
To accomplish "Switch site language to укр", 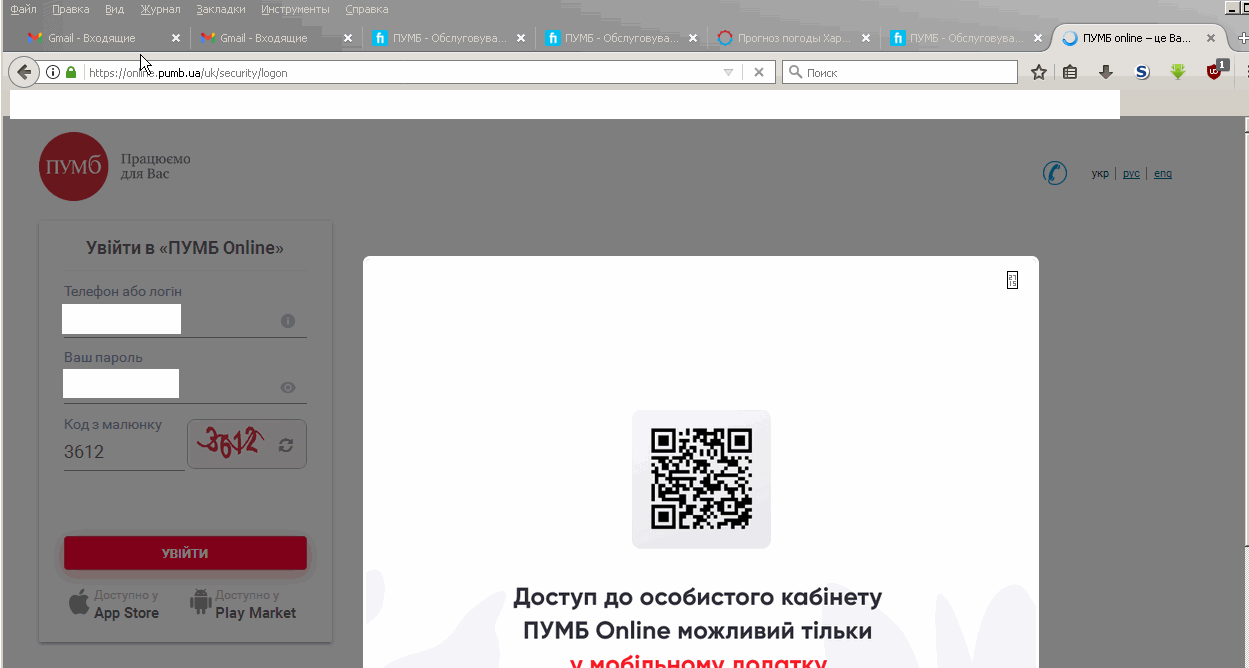I will [1100, 173].
